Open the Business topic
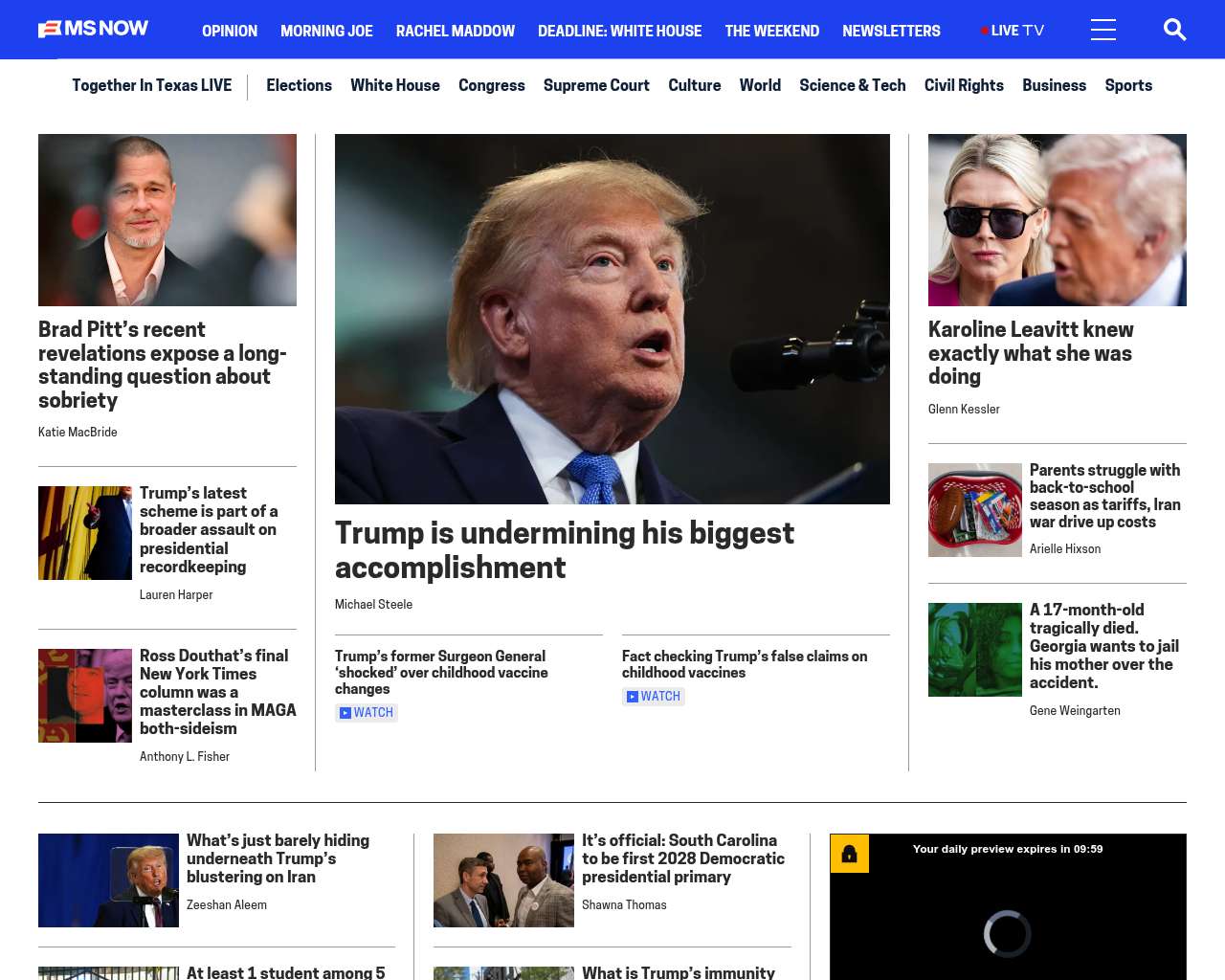The image size is (1225, 980). (x=1054, y=85)
